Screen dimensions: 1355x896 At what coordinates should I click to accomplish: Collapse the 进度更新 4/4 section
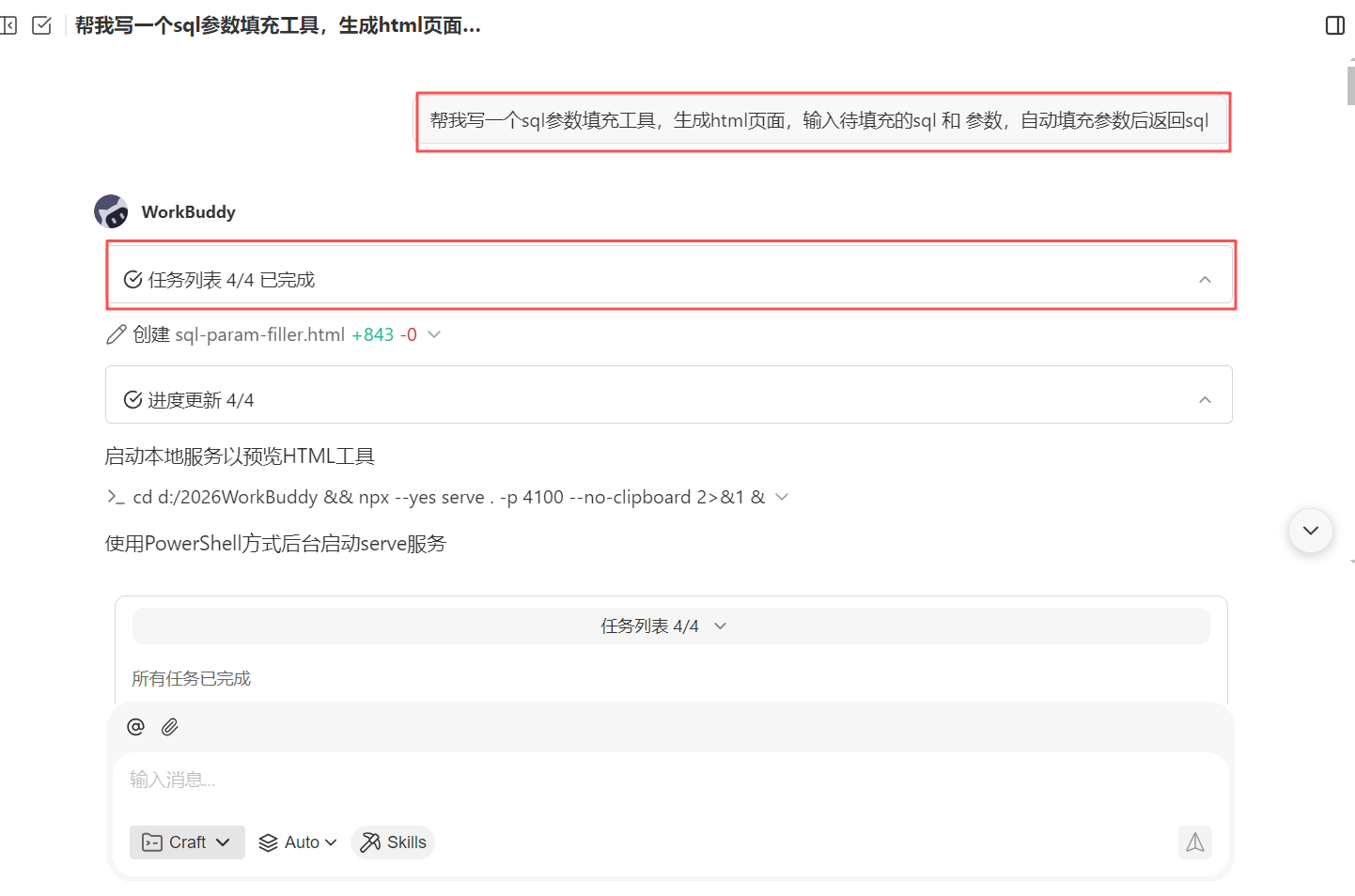point(1205,398)
